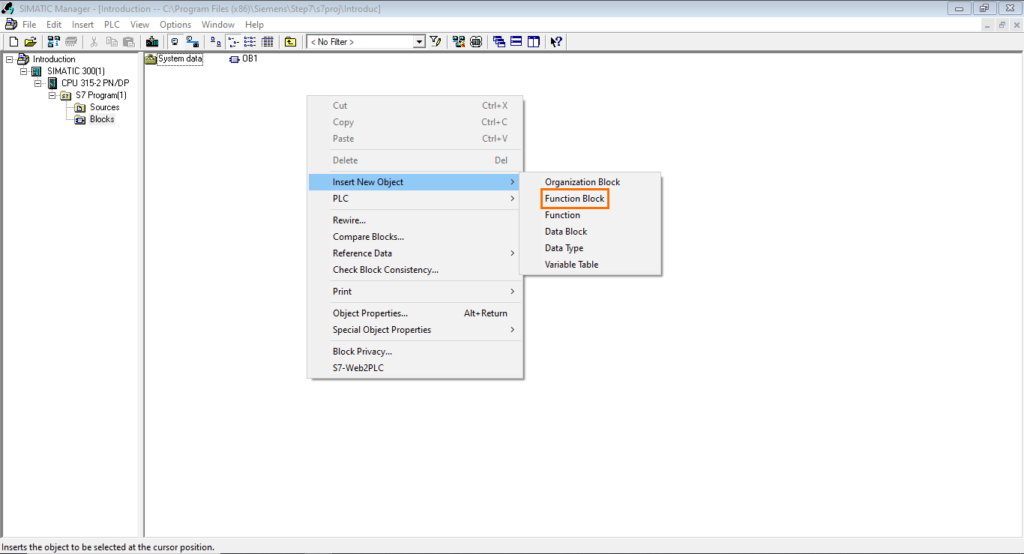Switch to Large Icons view
The width and height of the screenshot is (1024, 554).
(216, 42)
